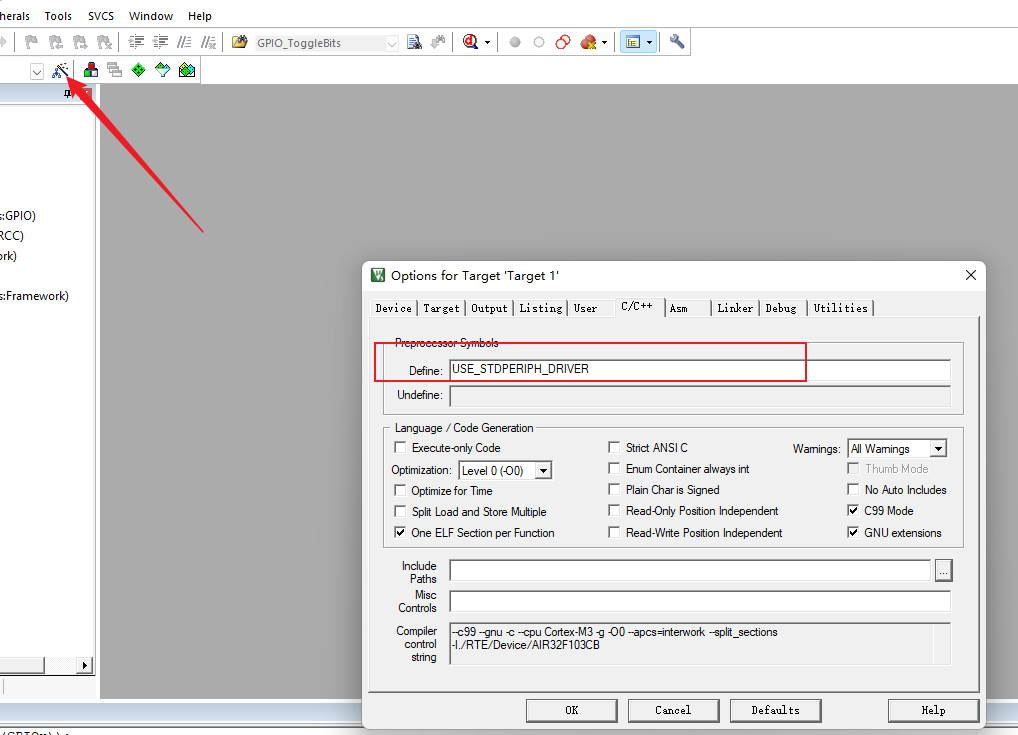Viewport: 1018px width, 735px height.
Task: Enable the Execute-only Code checkbox
Action: coord(401,448)
